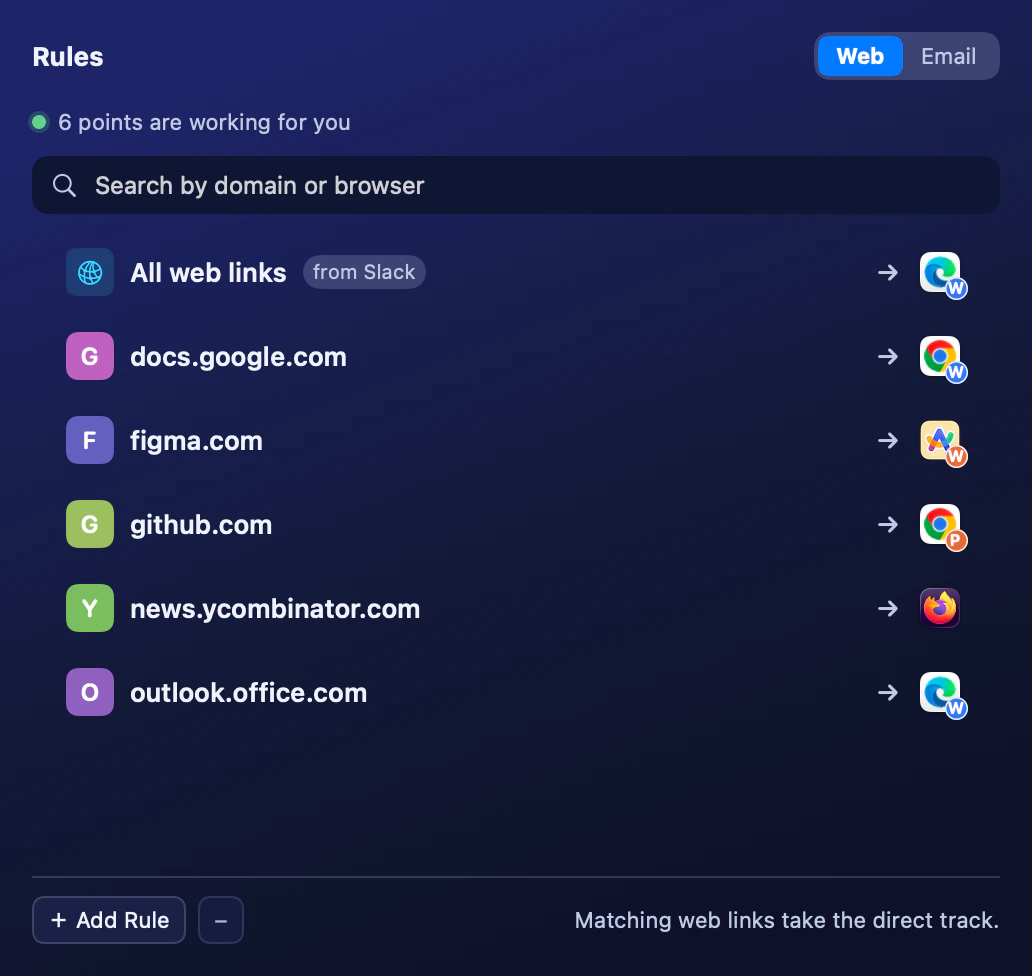Screen dimensions: 1032x976
Task: Click the search by domain or browser field
Action: (x=516, y=185)
